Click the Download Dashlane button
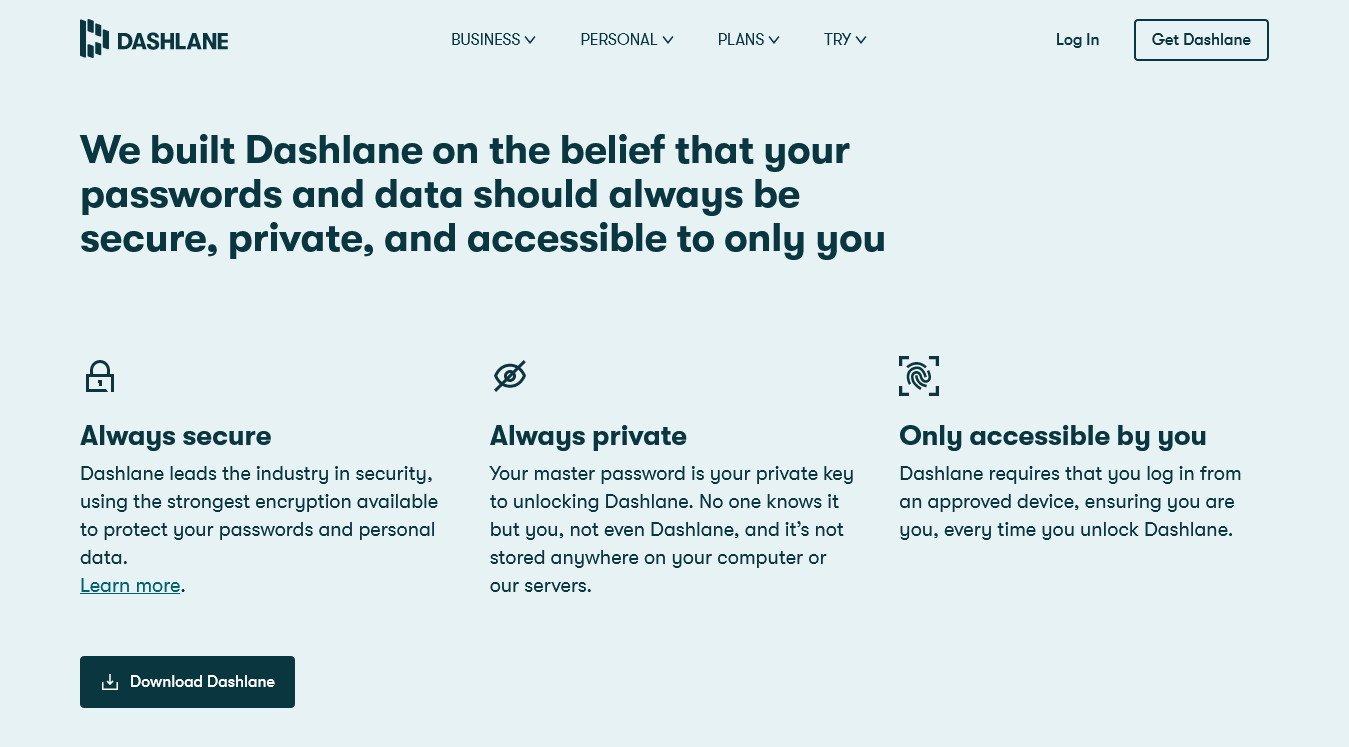The width and height of the screenshot is (1349, 747). [x=187, y=681]
